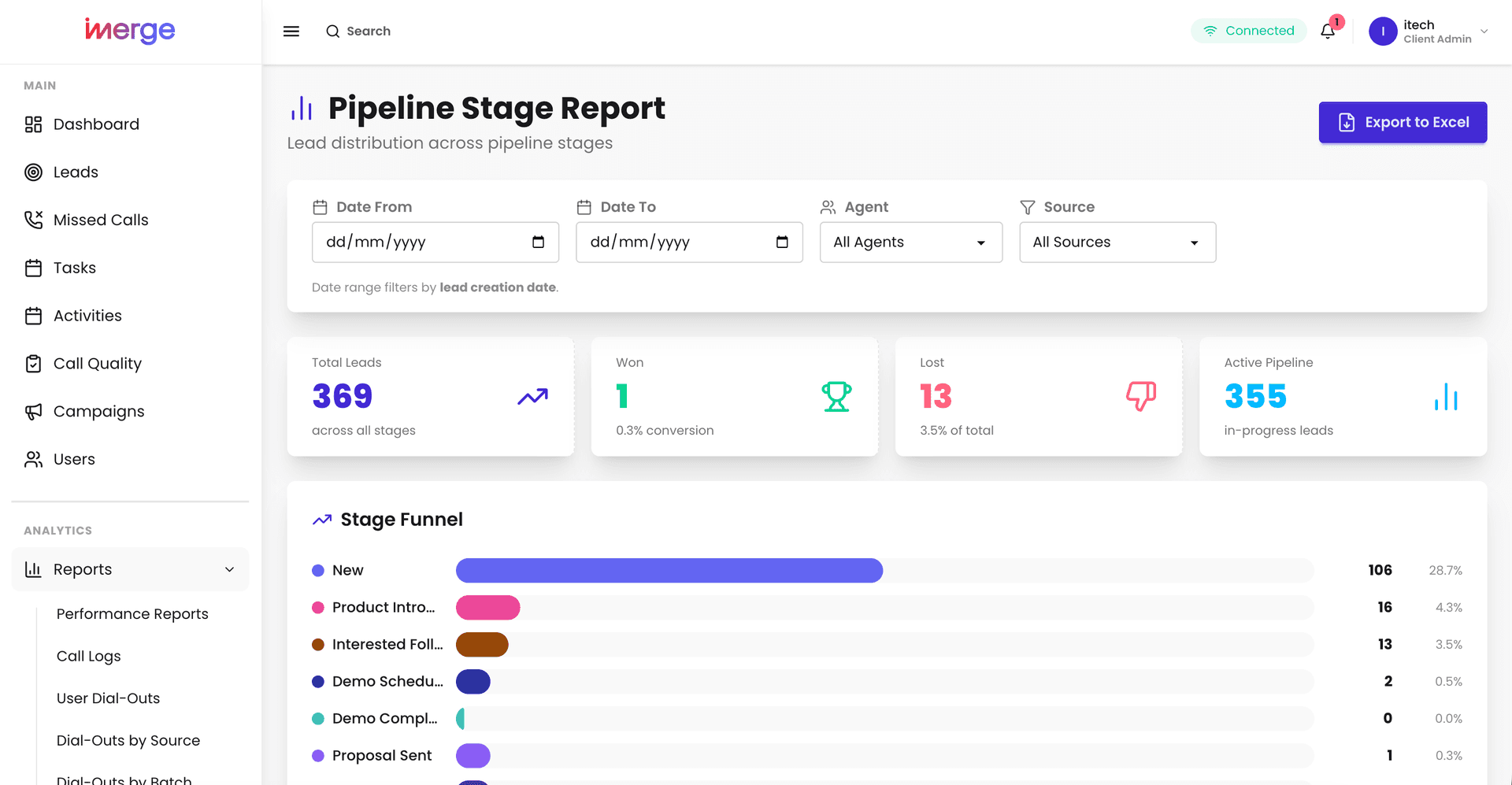Image resolution: width=1512 pixels, height=785 pixels.
Task: Click the New stage 28.7% percentage
Action: [x=1446, y=570]
